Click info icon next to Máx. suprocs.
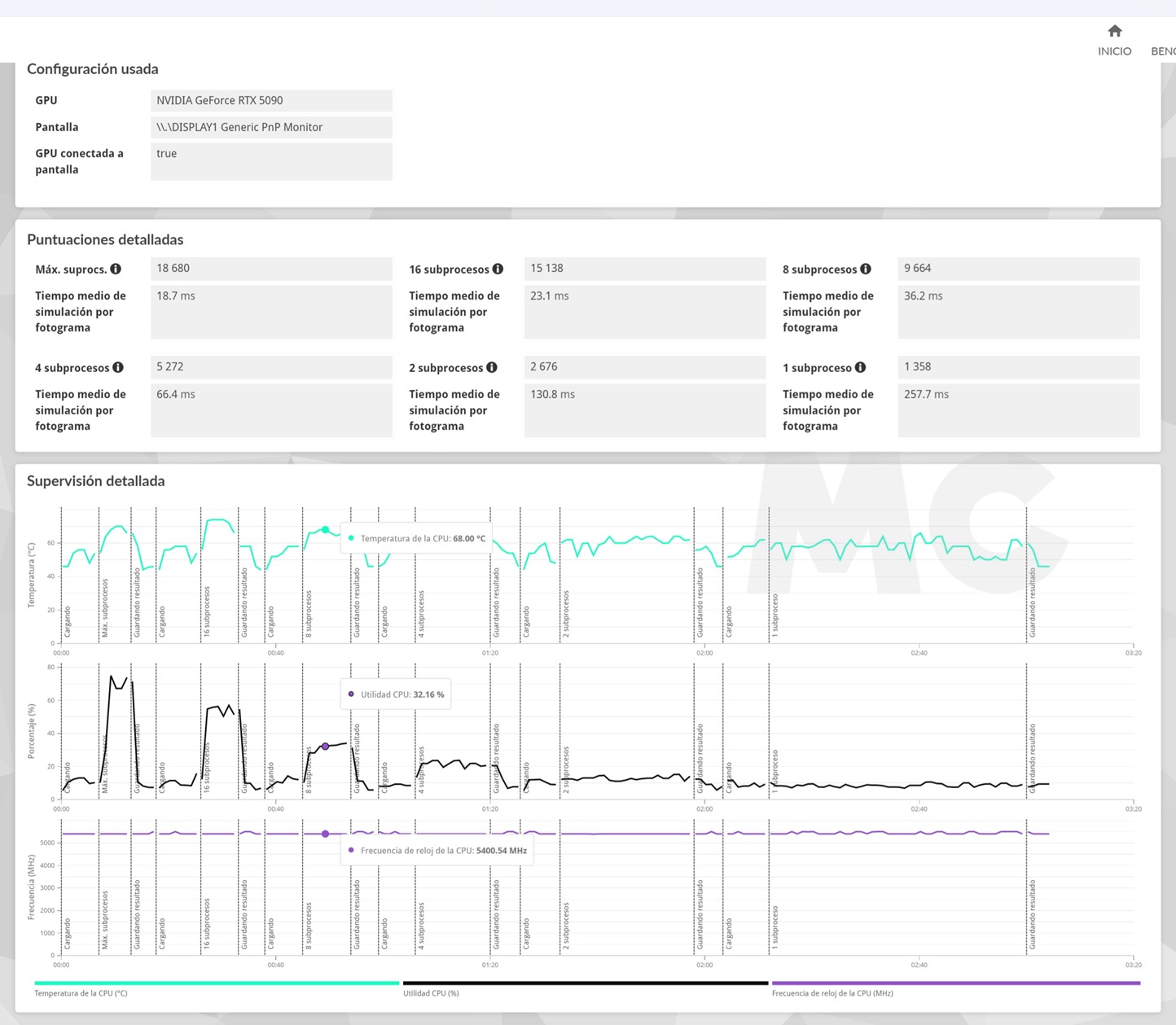This screenshot has width=1176, height=1025. [116, 269]
